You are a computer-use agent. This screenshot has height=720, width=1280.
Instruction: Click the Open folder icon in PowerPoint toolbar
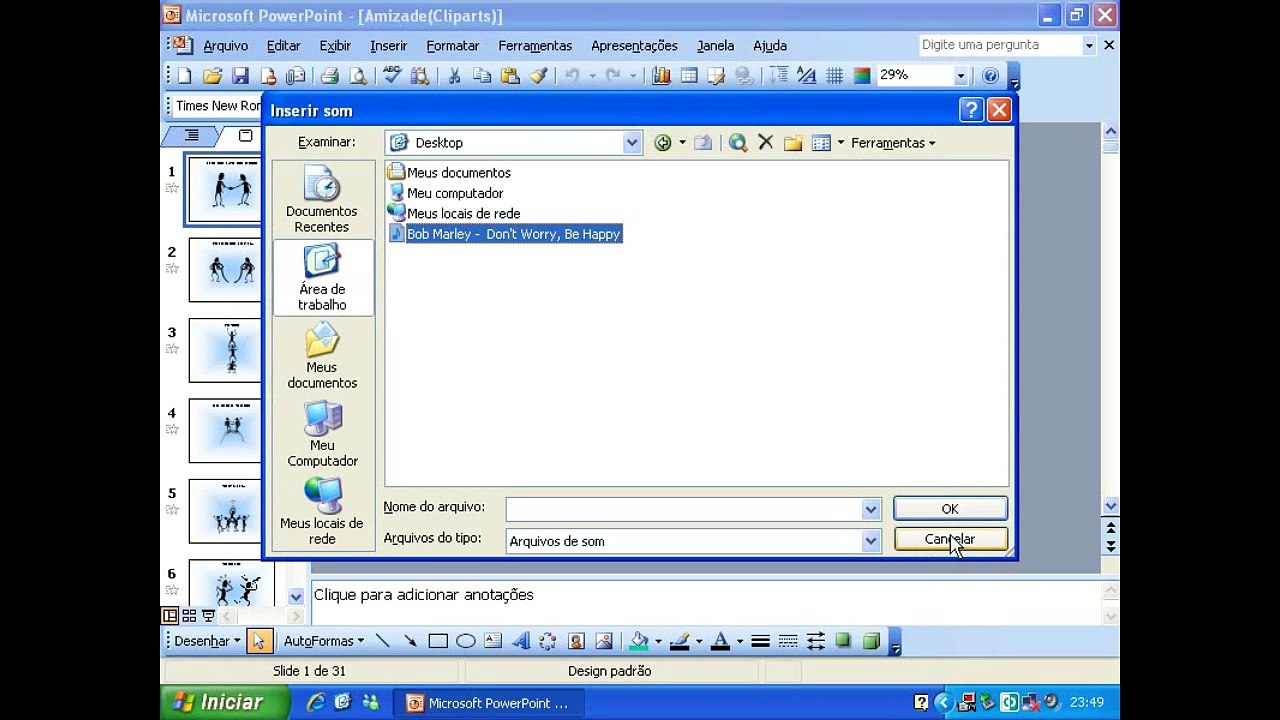[x=212, y=76]
